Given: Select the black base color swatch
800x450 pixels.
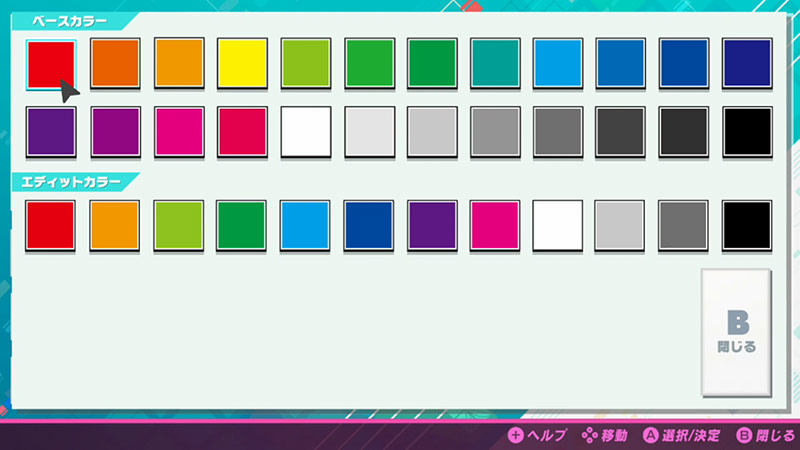Looking at the screenshot, I should click(x=746, y=131).
